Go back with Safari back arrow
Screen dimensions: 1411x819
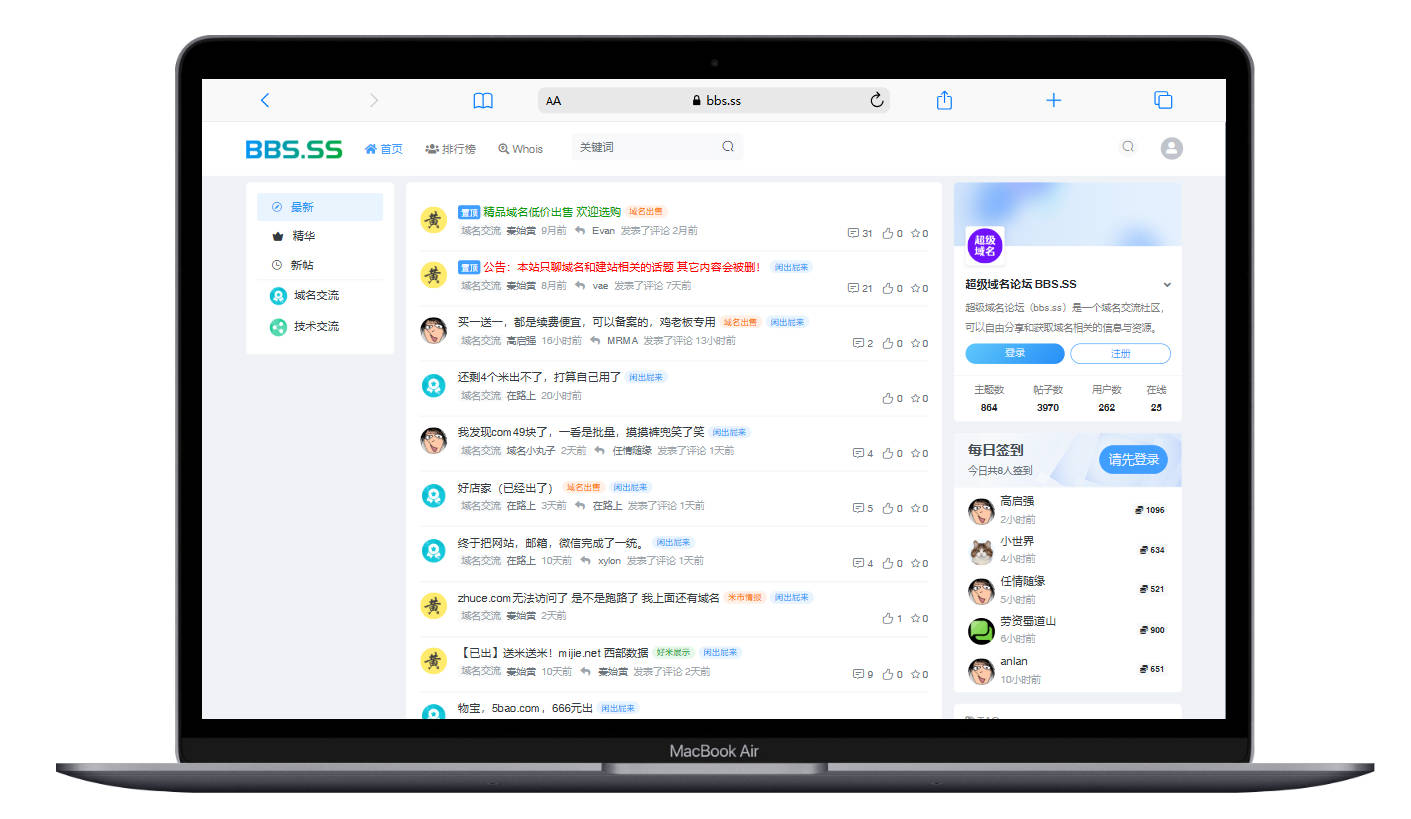pyautogui.click(x=264, y=100)
